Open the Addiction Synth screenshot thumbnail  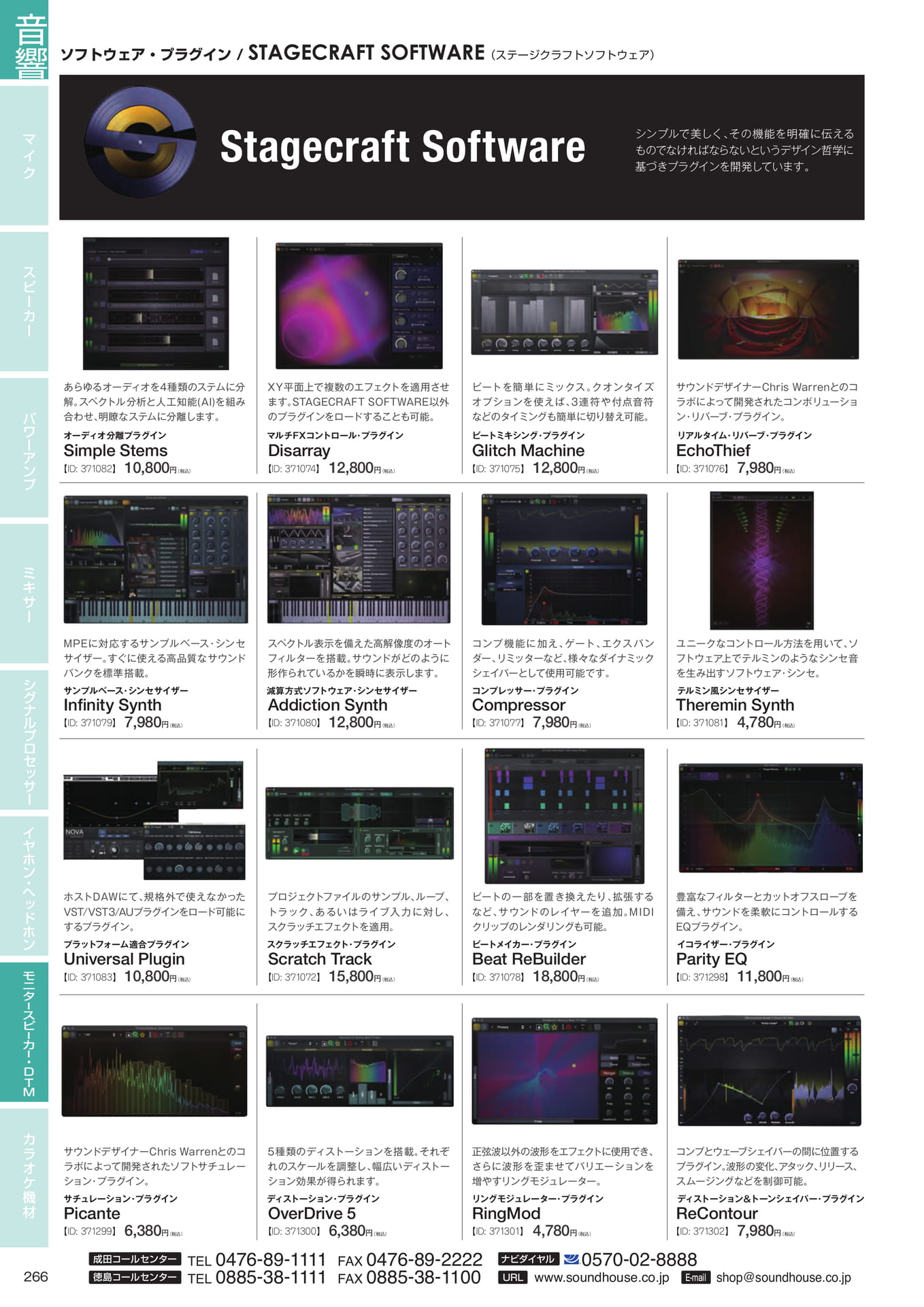359,559
